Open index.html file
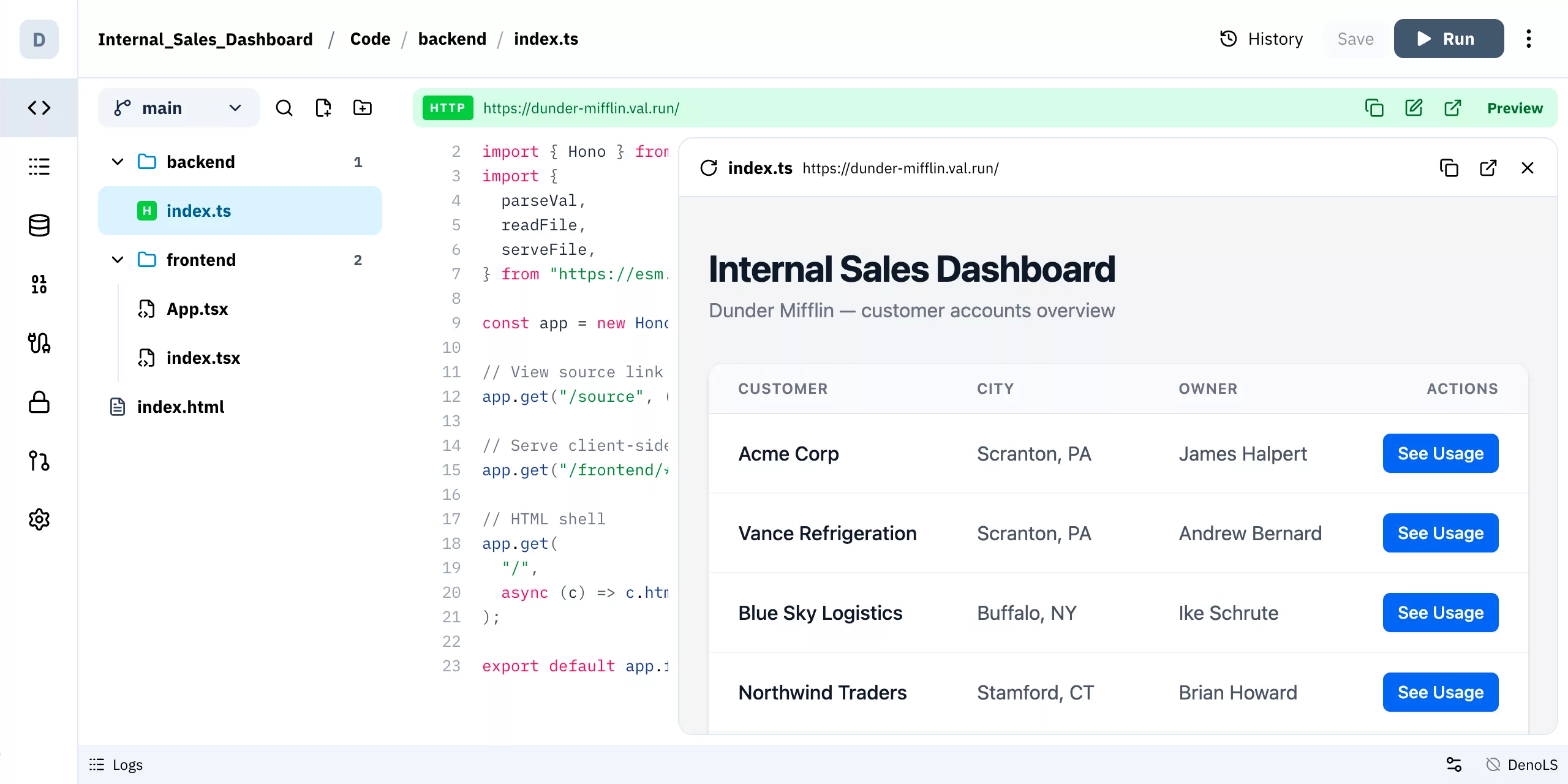Viewport: 1568px width, 784px height. coord(181,407)
